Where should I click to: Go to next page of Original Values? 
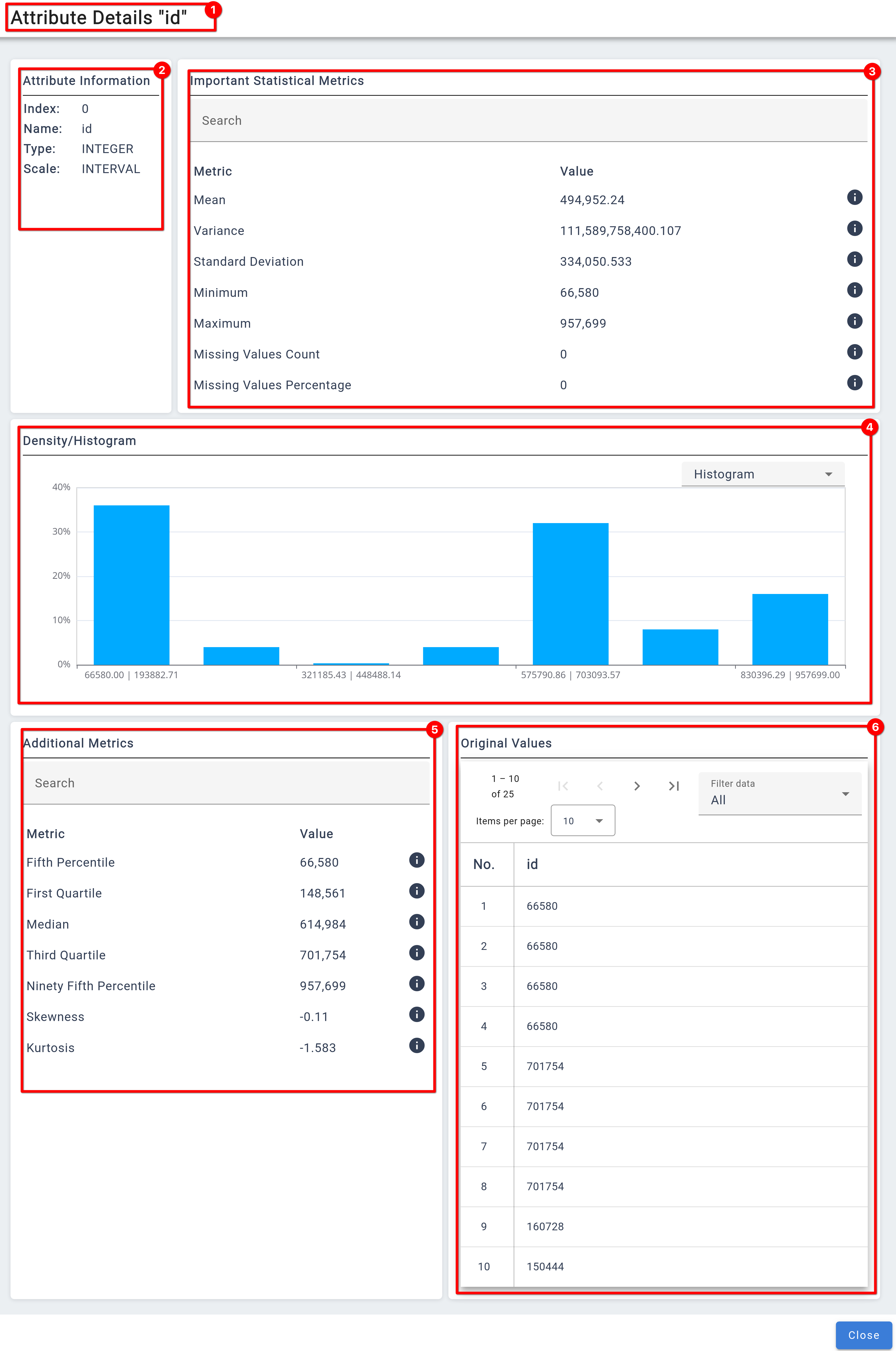pyautogui.click(x=637, y=786)
